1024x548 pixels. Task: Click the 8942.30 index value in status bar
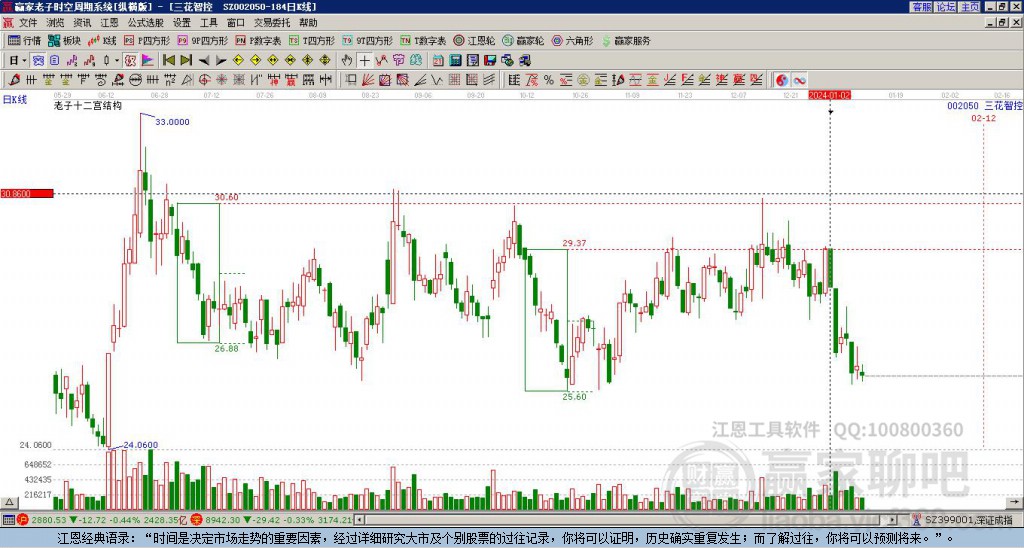click(223, 520)
